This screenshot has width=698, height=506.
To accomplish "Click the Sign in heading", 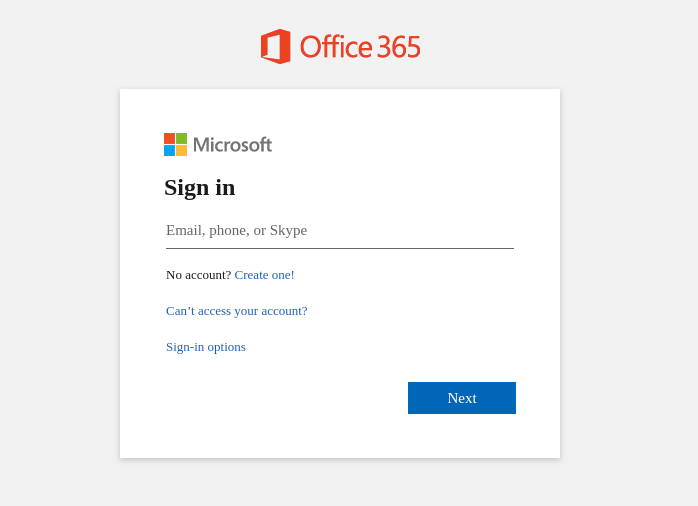I will point(199,188).
